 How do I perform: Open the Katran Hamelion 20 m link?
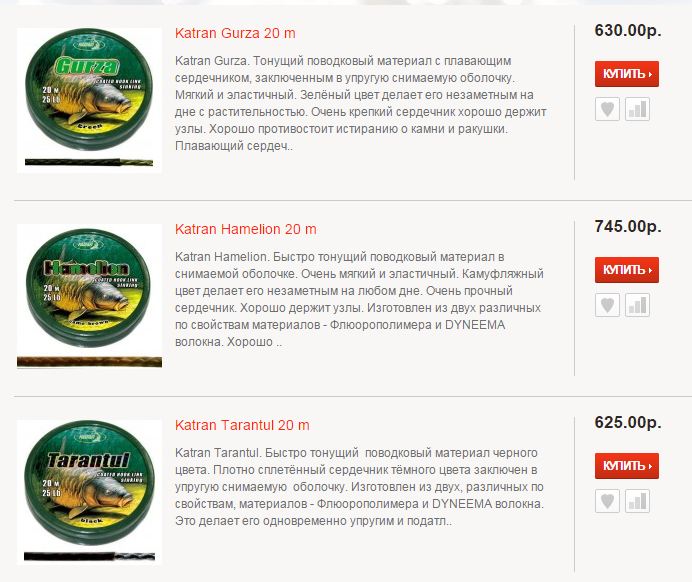point(245,229)
